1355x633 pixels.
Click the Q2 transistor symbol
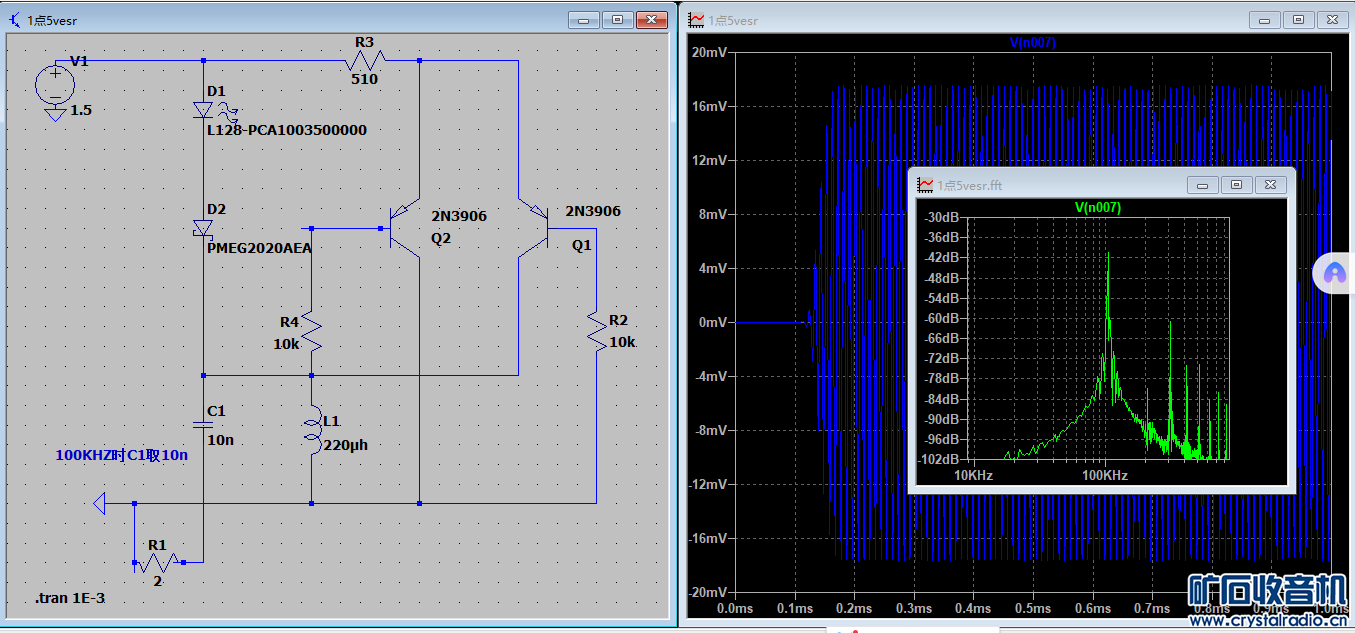click(404, 229)
